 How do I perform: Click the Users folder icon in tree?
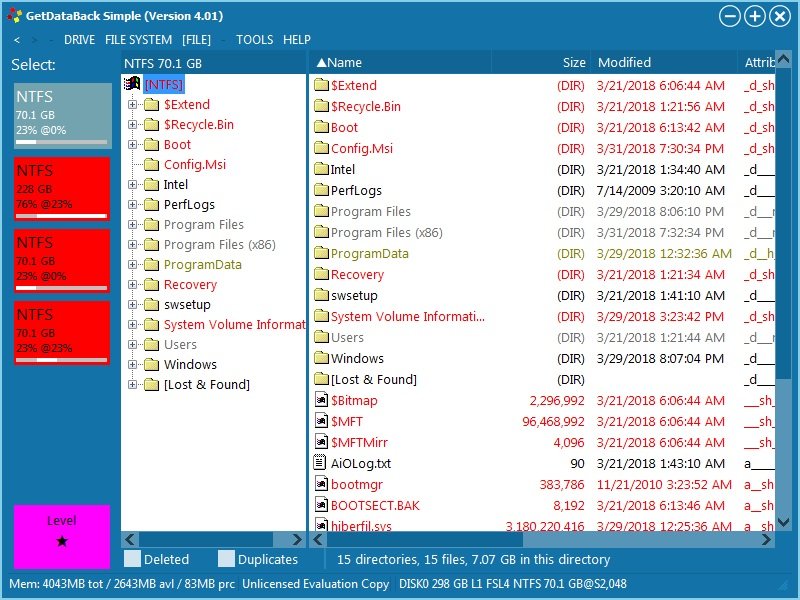click(152, 344)
